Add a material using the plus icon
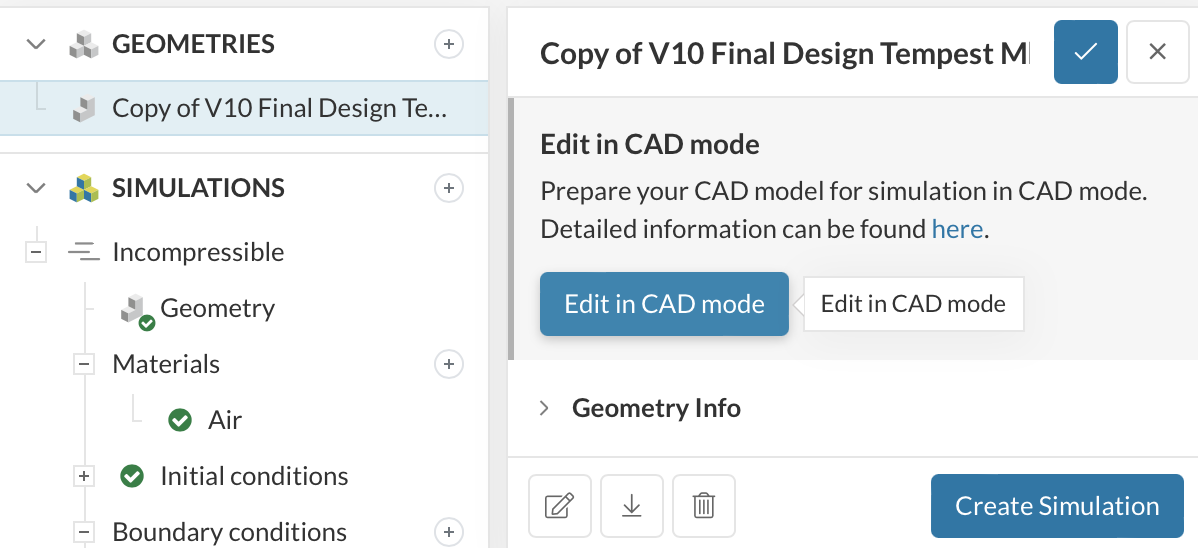The width and height of the screenshot is (1198, 548). click(x=449, y=364)
